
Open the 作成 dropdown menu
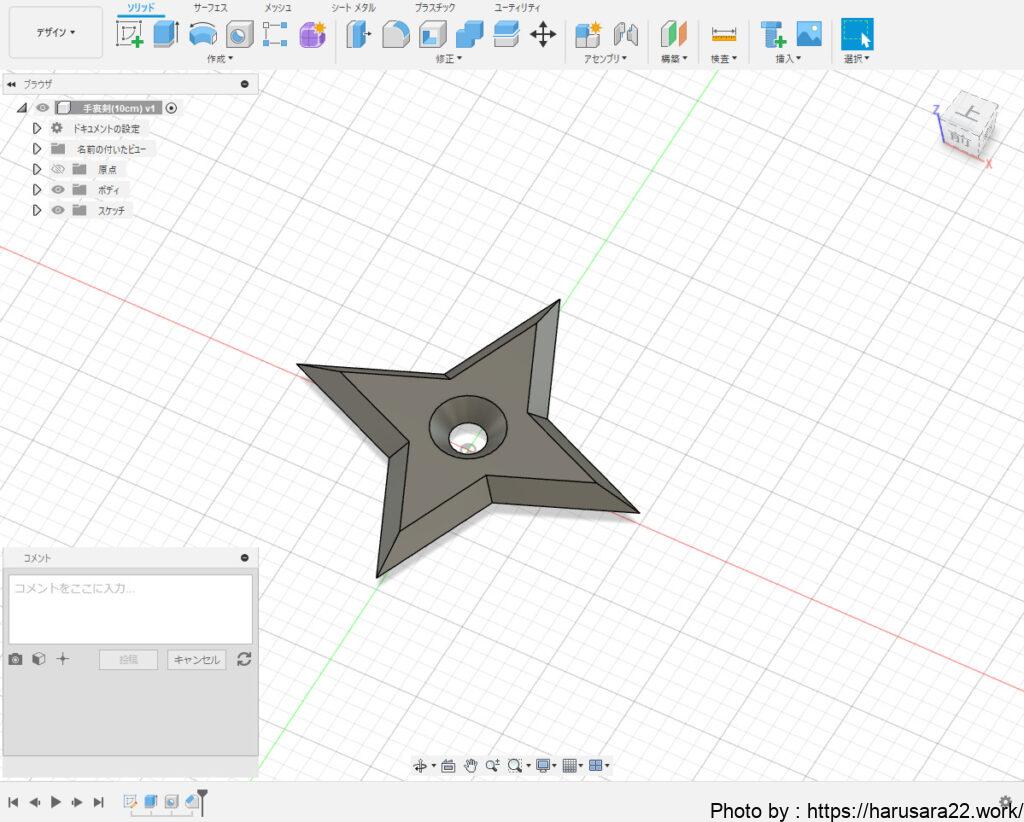219,59
